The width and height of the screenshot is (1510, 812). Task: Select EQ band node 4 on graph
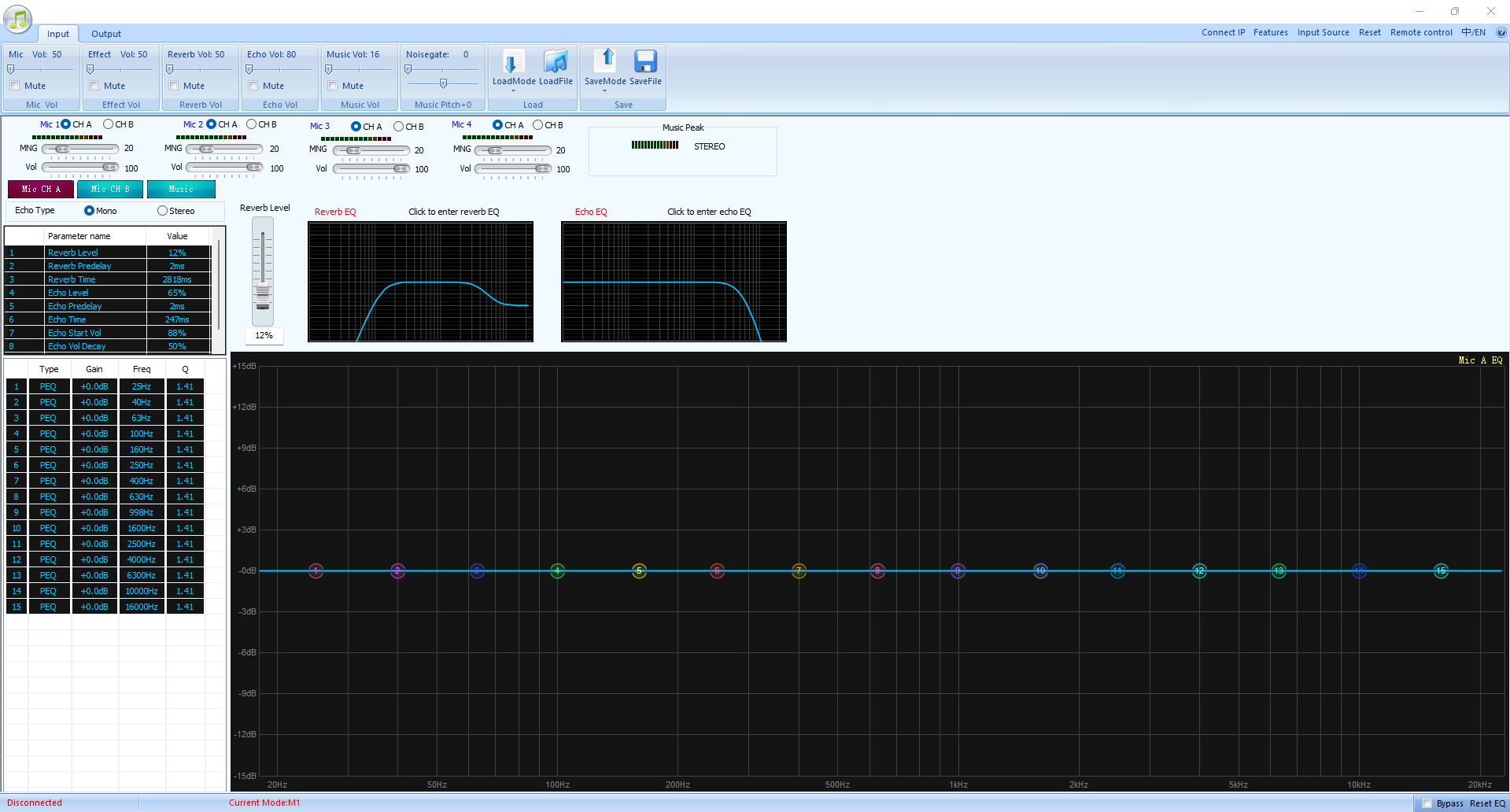(557, 570)
